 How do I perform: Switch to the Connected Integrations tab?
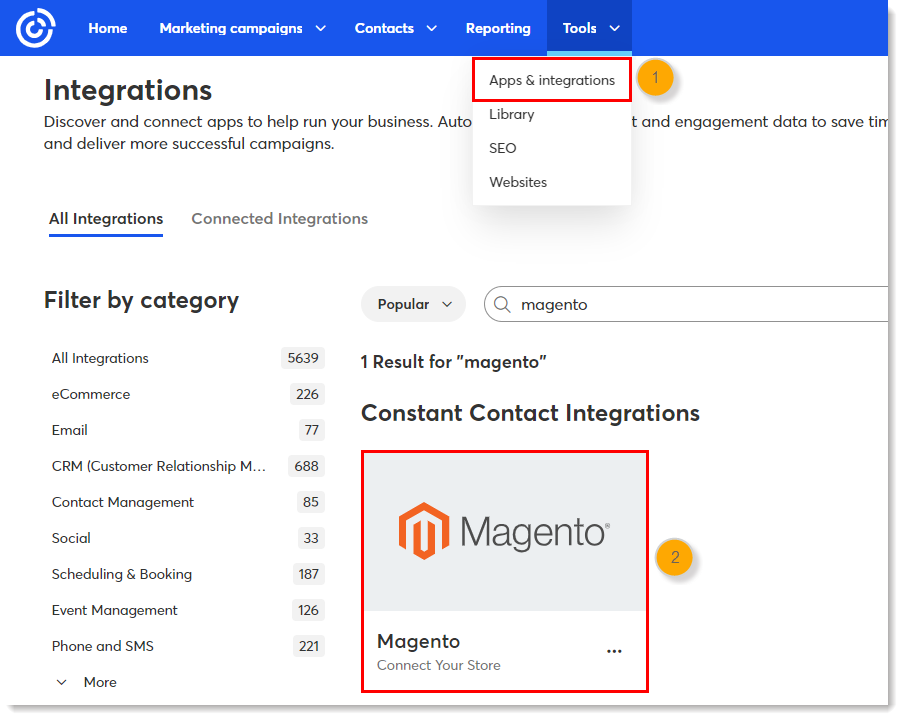(x=279, y=218)
